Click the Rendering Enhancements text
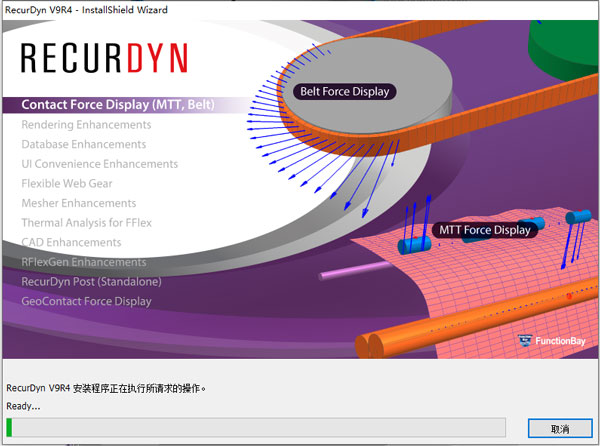 point(86,125)
